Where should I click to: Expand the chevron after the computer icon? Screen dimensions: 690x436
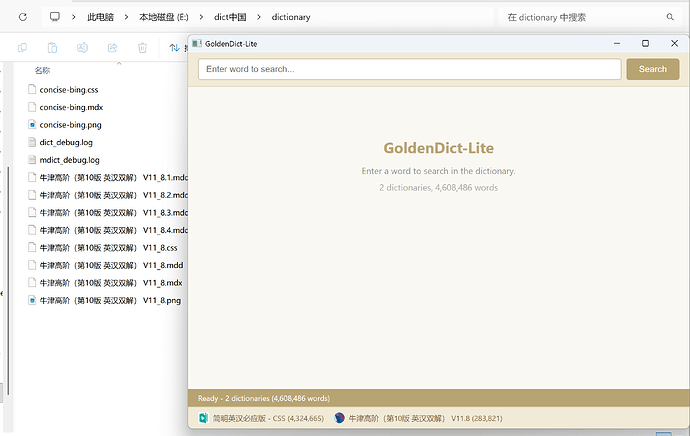tap(73, 17)
